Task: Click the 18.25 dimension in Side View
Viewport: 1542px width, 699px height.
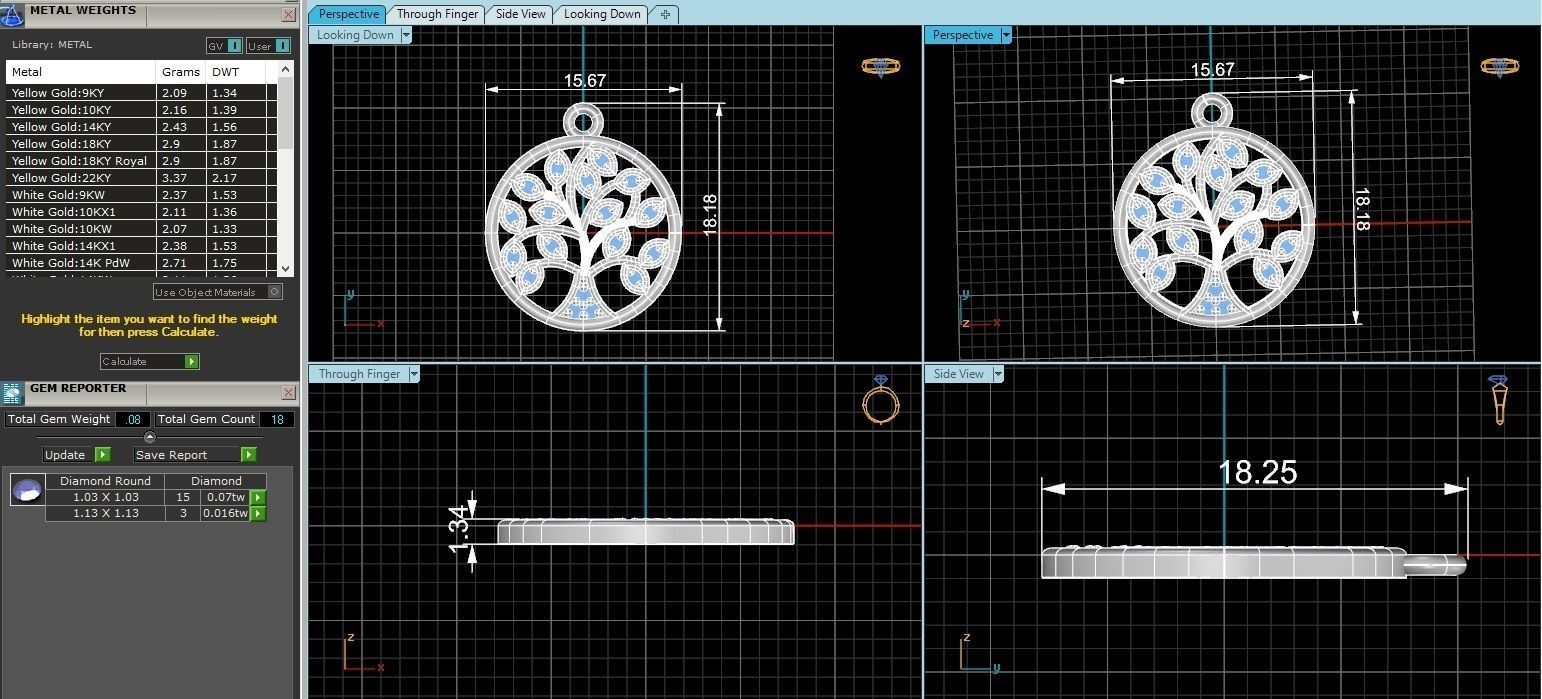Action: (x=1257, y=472)
